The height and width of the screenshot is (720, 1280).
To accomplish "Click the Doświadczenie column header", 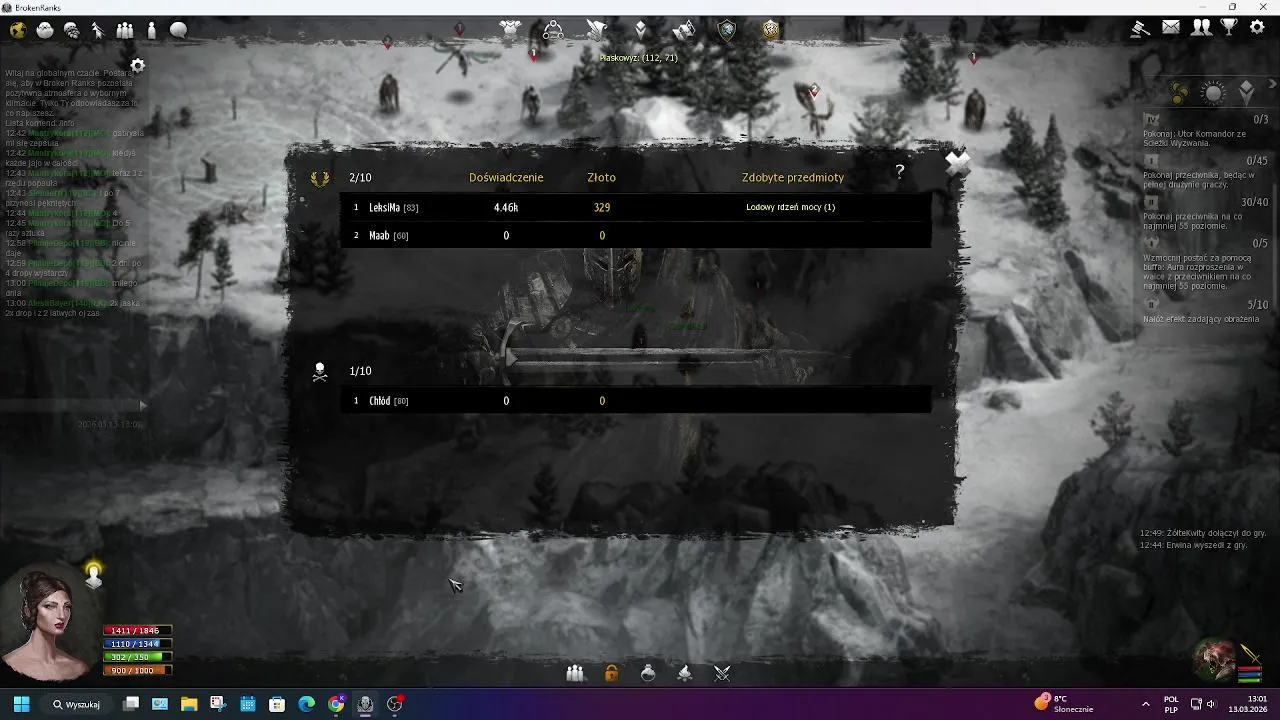I will pos(506,177).
